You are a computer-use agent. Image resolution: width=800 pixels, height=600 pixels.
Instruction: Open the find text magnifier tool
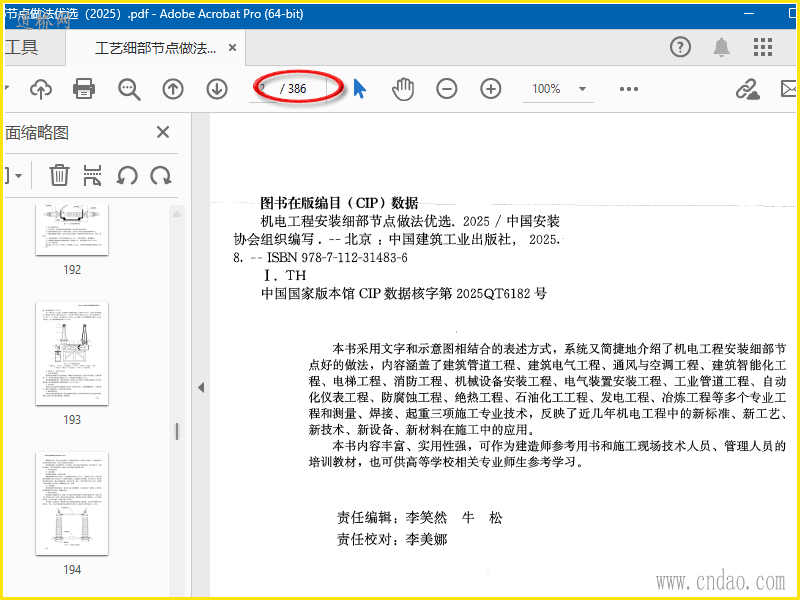(129, 89)
